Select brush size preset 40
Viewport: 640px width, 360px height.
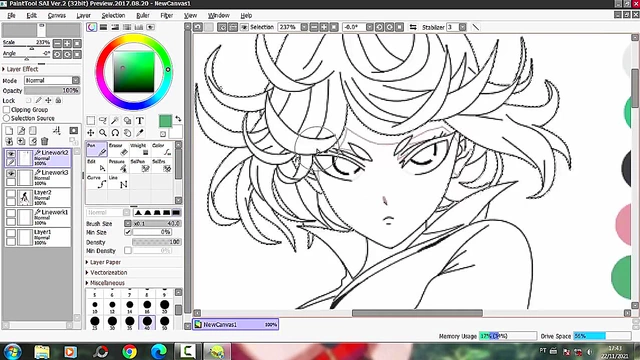point(147,322)
